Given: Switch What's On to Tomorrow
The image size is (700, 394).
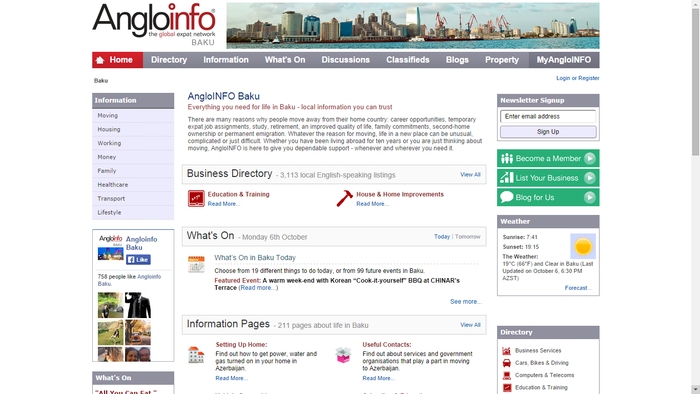Looking at the screenshot, I should (467, 236).
